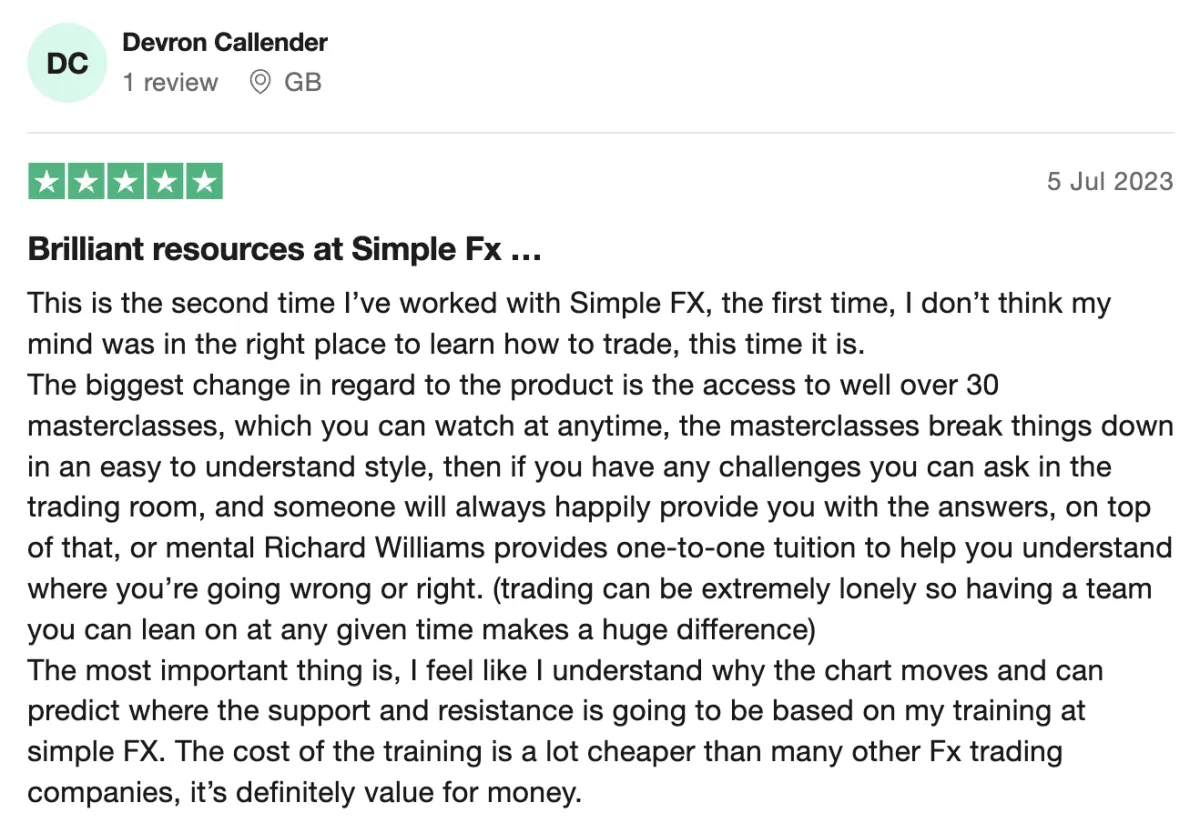Click the line starting "The most important thing is"
This screenshot has width=1200, height=833.
(565, 671)
